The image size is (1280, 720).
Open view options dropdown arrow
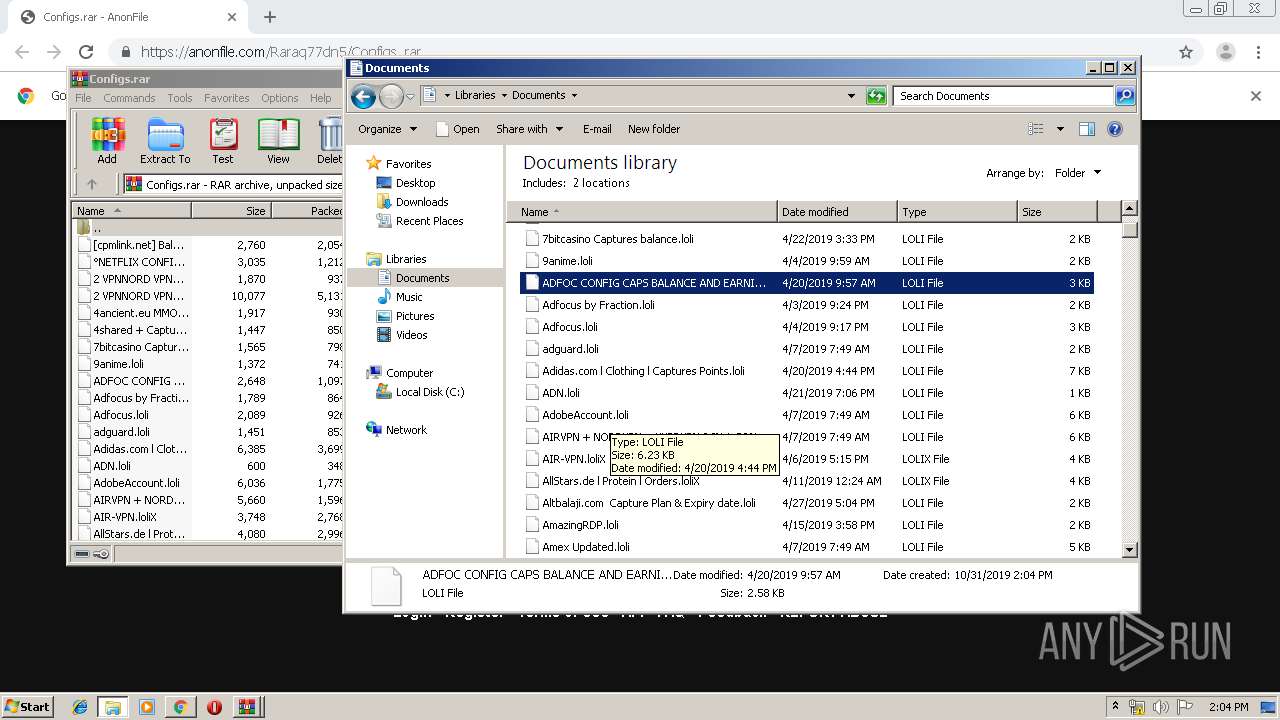pyautogui.click(x=1060, y=129)
